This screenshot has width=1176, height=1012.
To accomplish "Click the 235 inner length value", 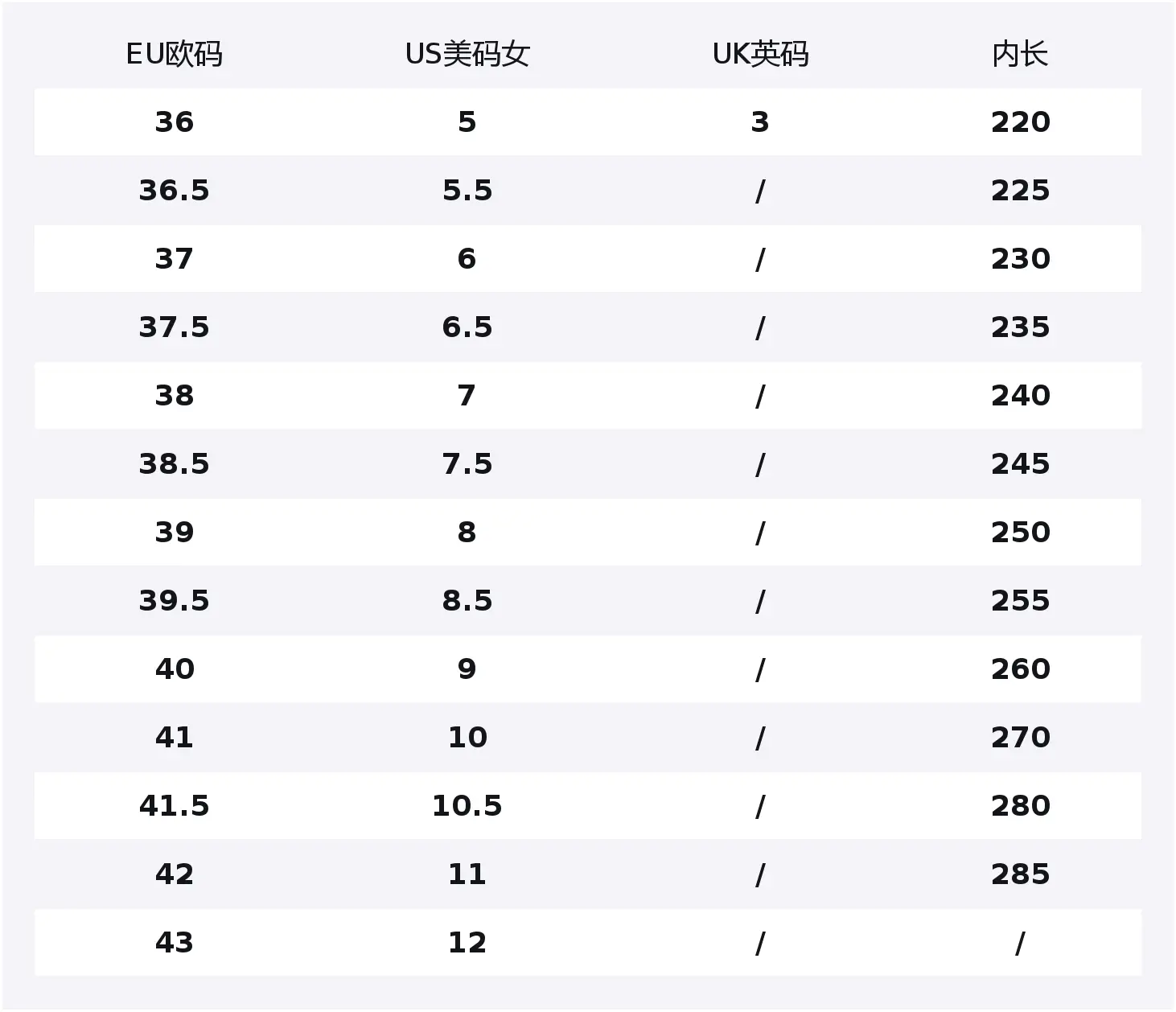I will click(1020, 327).
